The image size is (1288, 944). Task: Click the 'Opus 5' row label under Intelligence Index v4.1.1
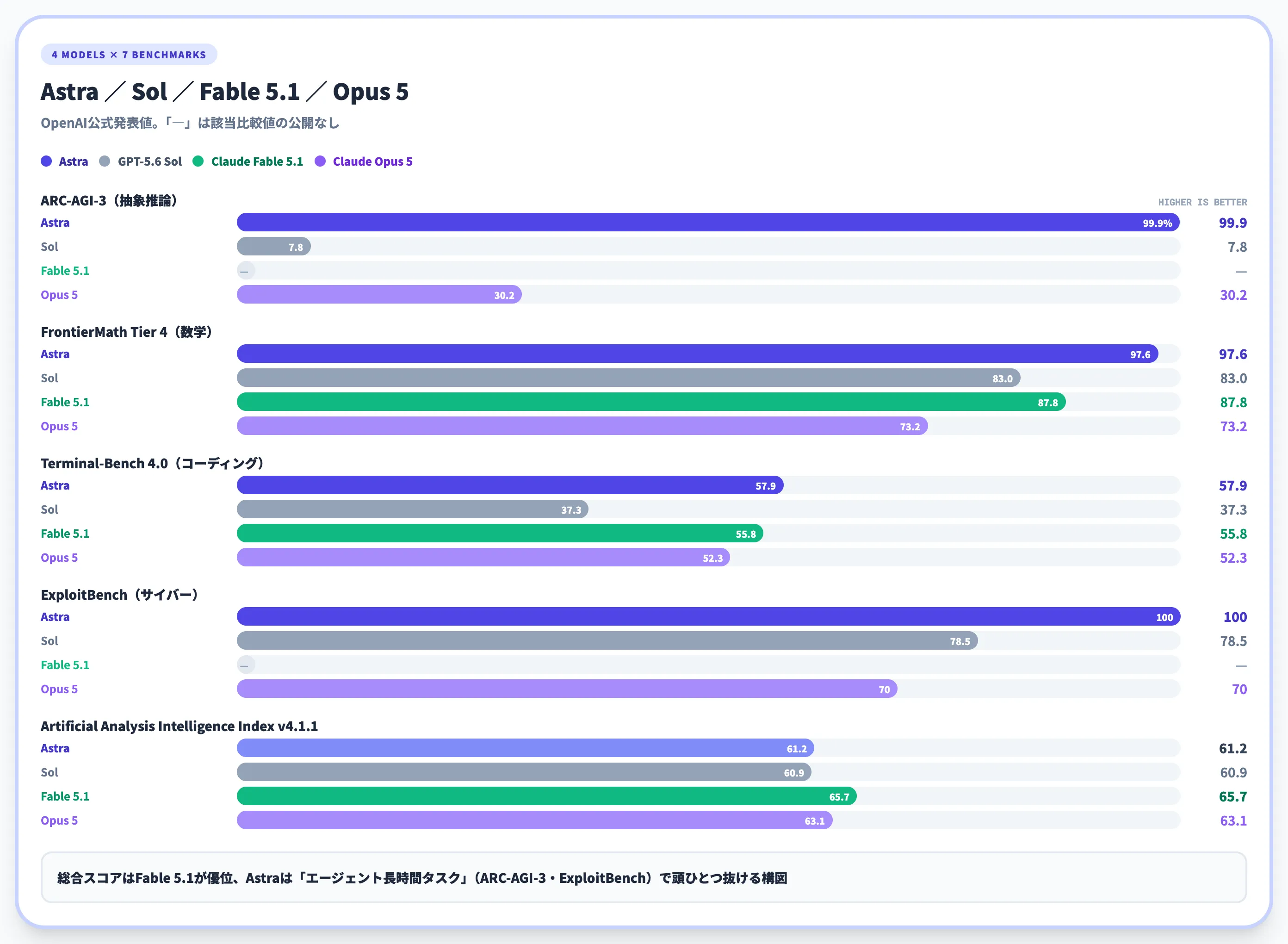coord(59,820)
